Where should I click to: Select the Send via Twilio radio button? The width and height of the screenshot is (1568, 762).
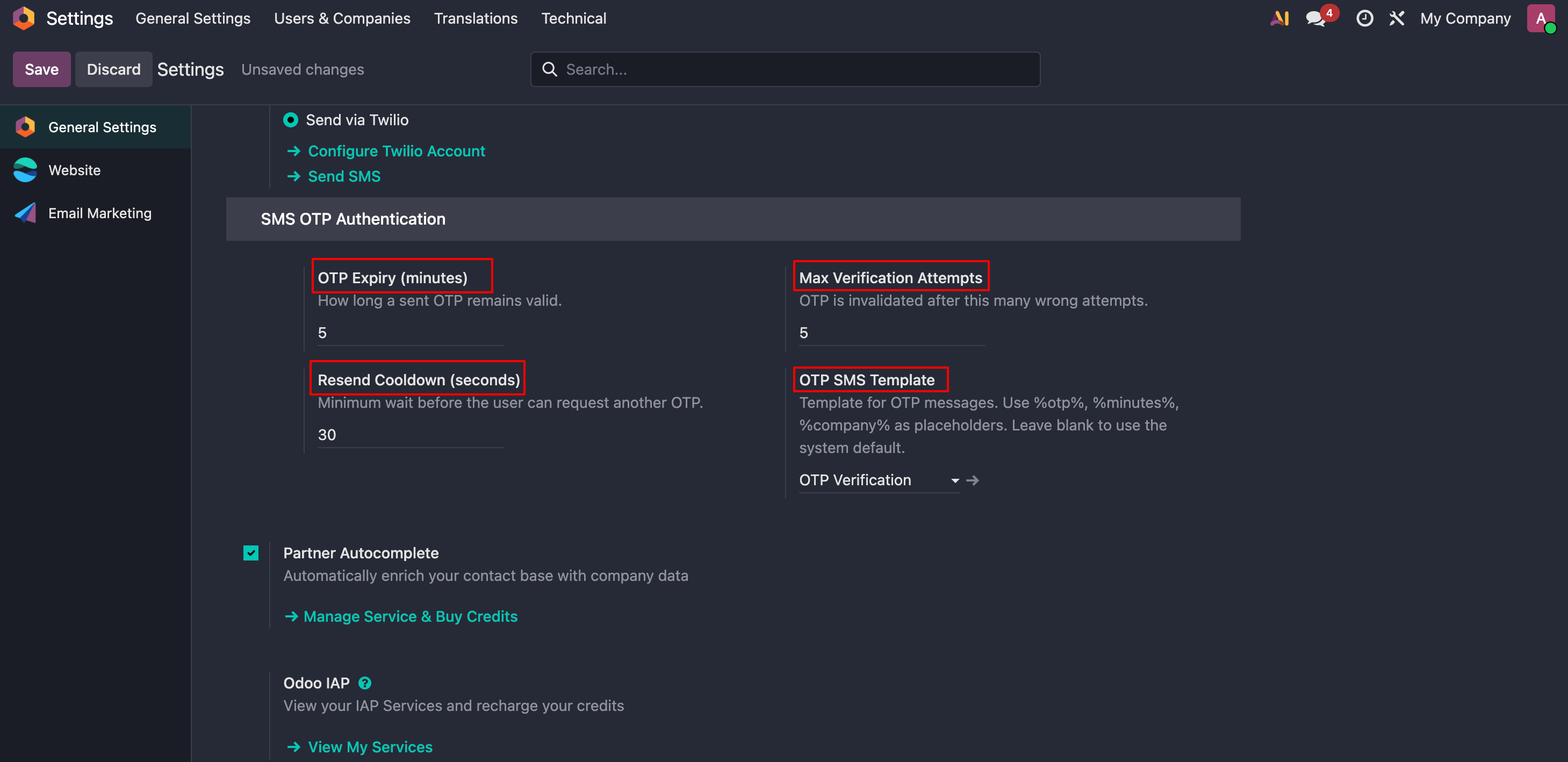(290, 120)
